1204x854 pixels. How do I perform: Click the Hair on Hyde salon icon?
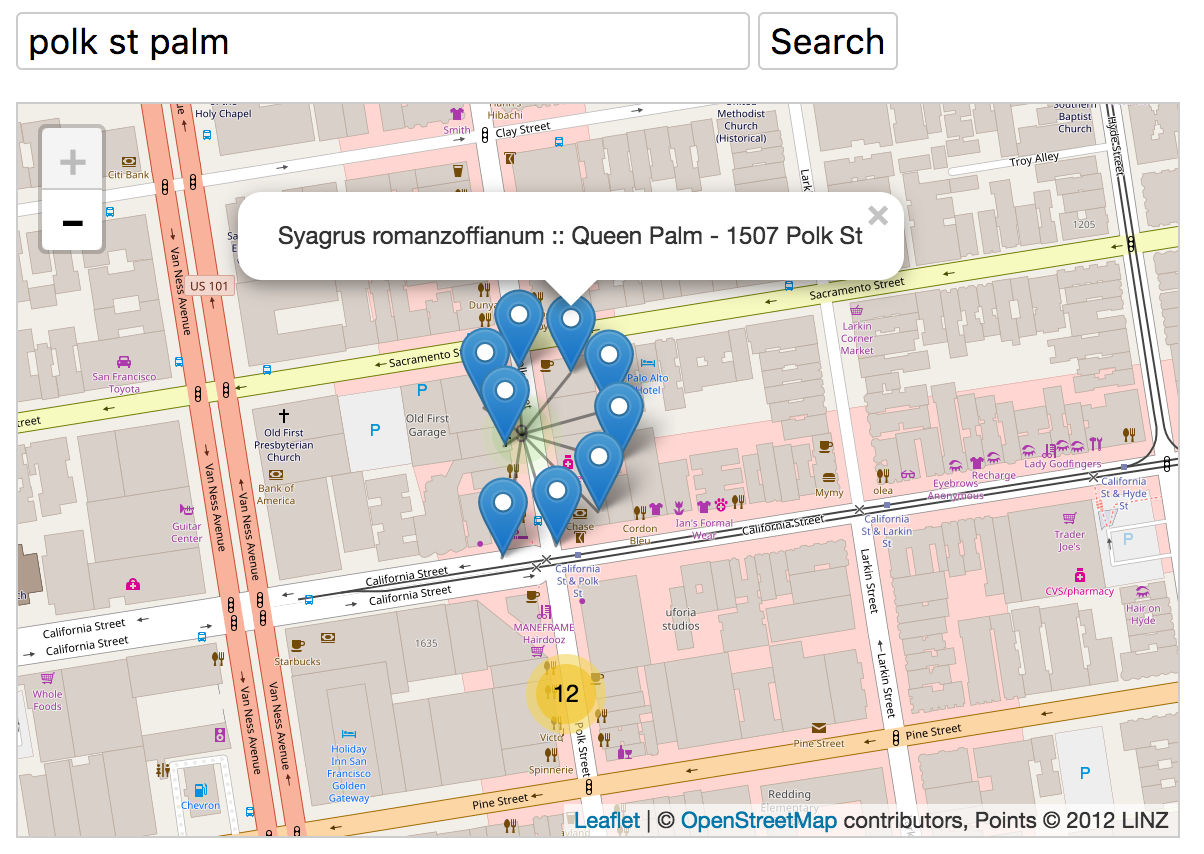(1143, 592)
